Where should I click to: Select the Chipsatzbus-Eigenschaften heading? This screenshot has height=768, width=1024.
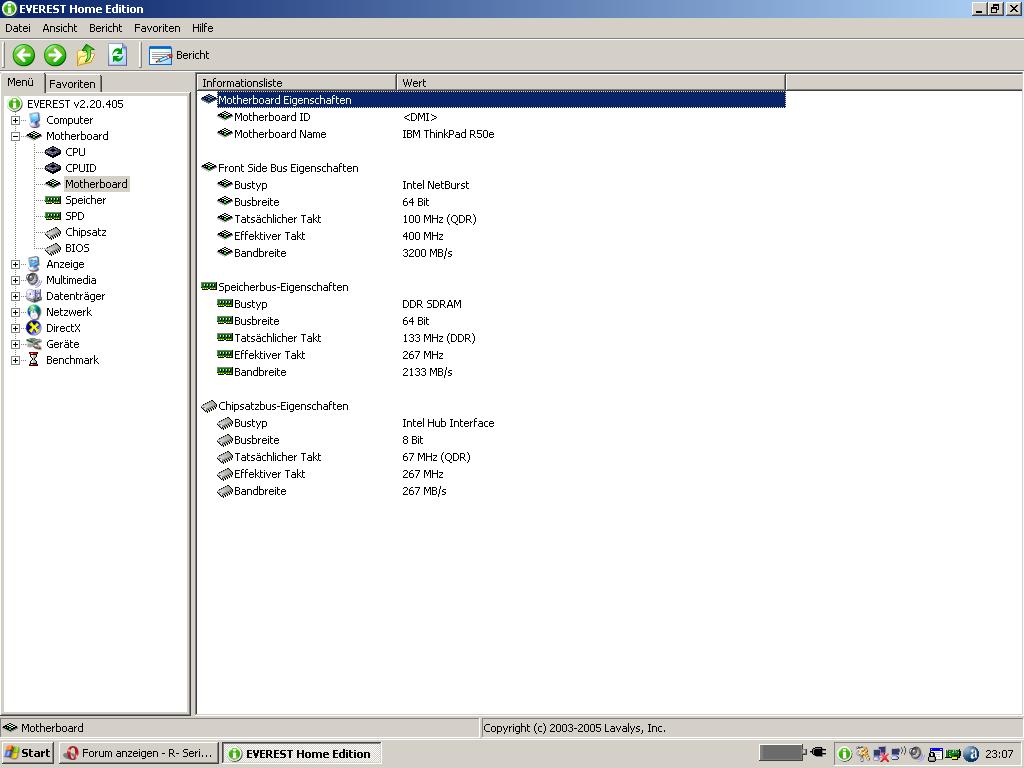(x=283, y=406)
